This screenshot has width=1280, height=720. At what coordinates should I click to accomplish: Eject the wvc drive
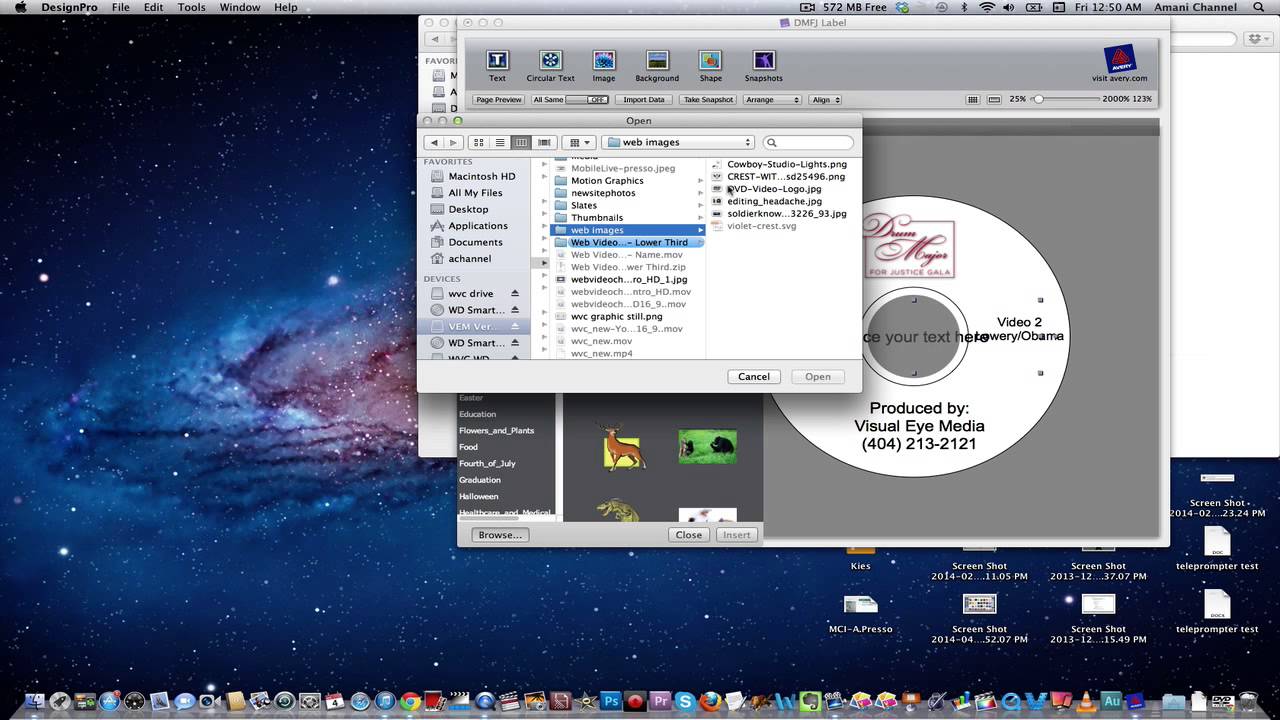point(515,294)
